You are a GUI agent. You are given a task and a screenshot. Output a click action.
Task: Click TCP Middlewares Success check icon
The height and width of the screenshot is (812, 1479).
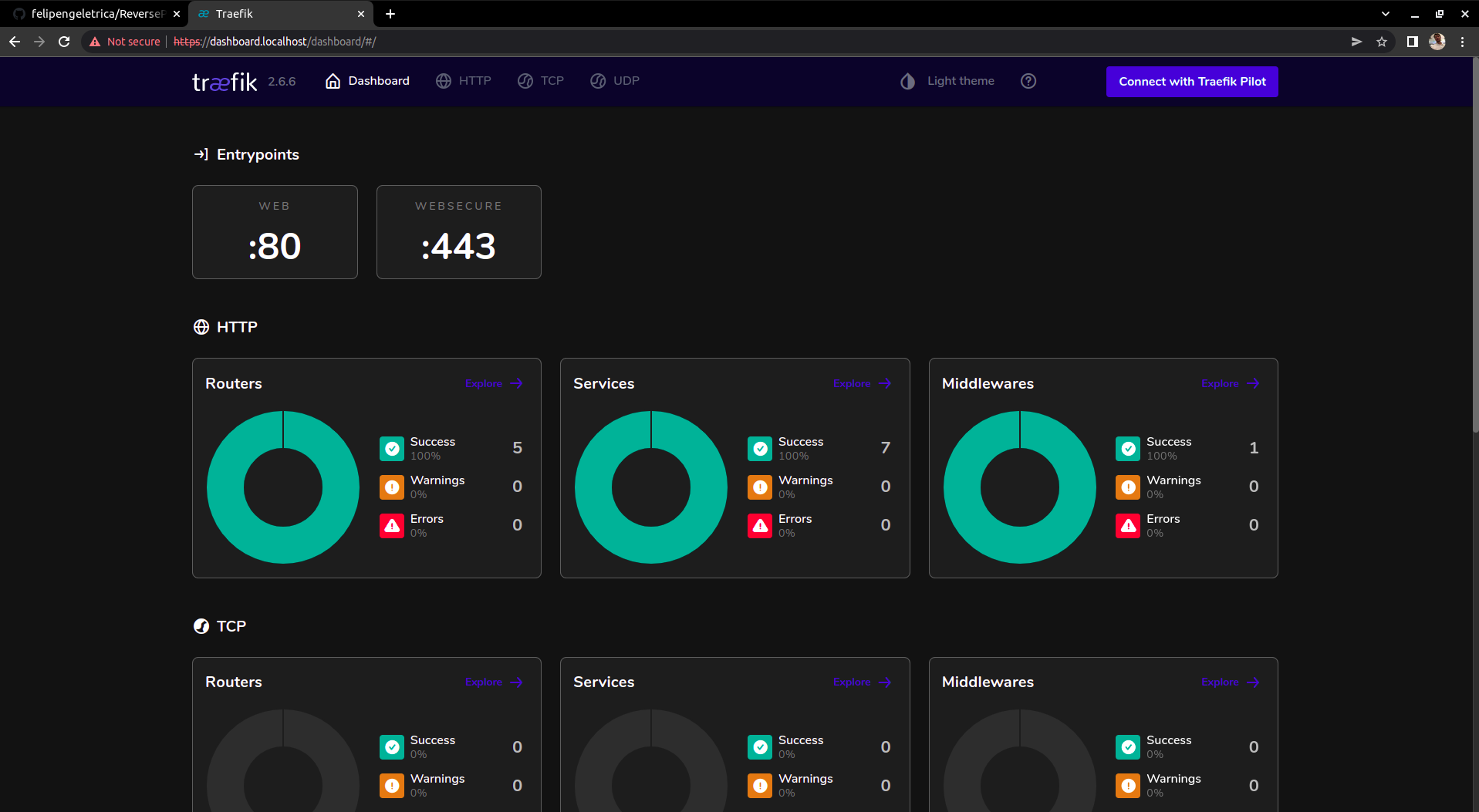tap(1128, 746)
